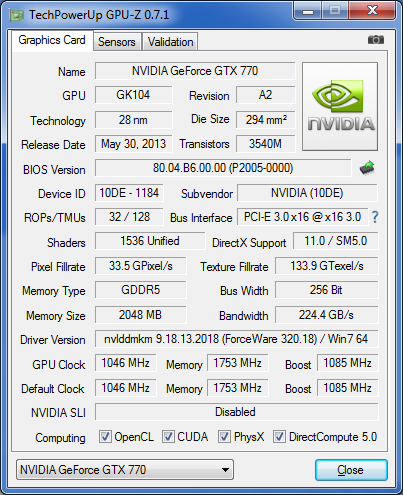The height and width of the screenshot is (495, 403).
Task: Toggle the PhysX checkbox
Action: (224, 436)
